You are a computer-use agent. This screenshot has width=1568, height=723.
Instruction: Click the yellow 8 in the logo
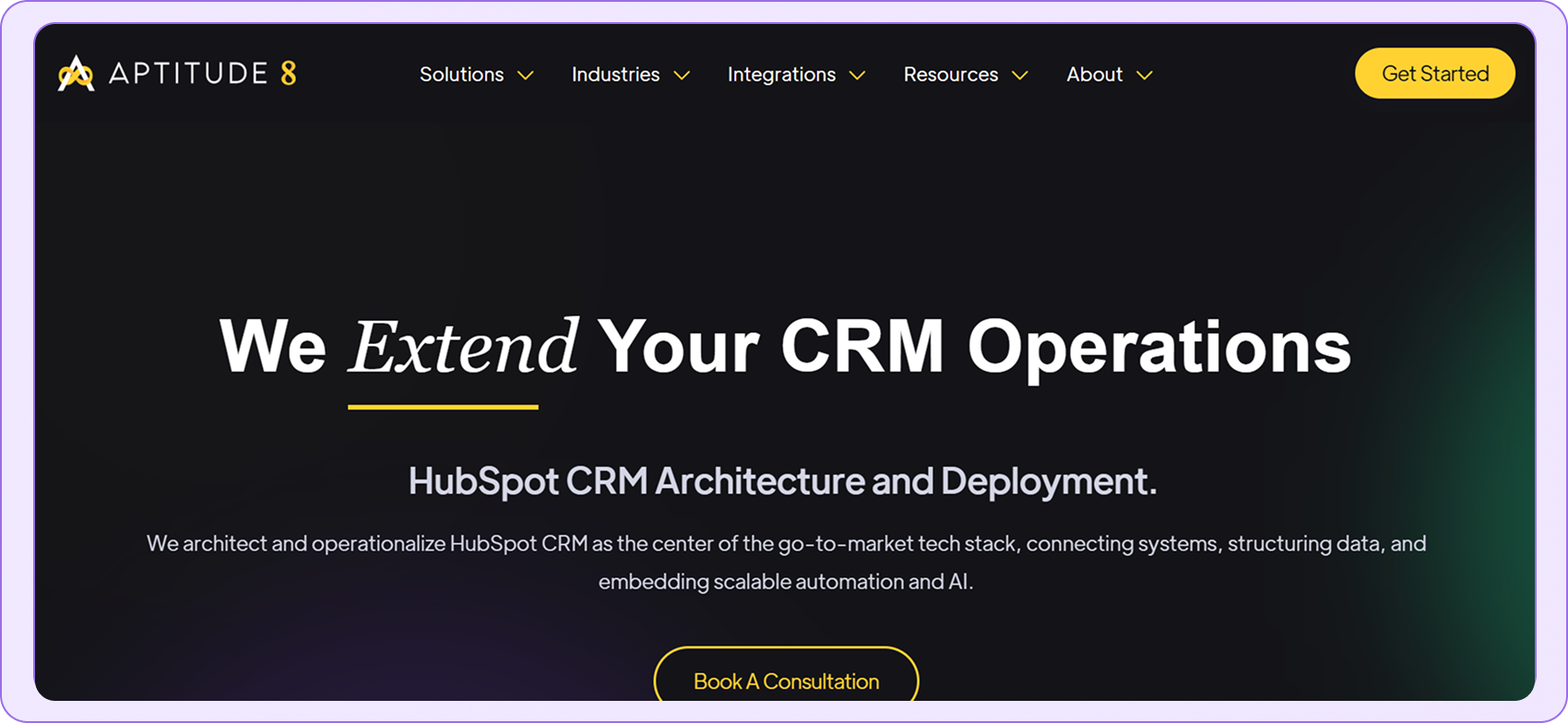coord(289,73)
